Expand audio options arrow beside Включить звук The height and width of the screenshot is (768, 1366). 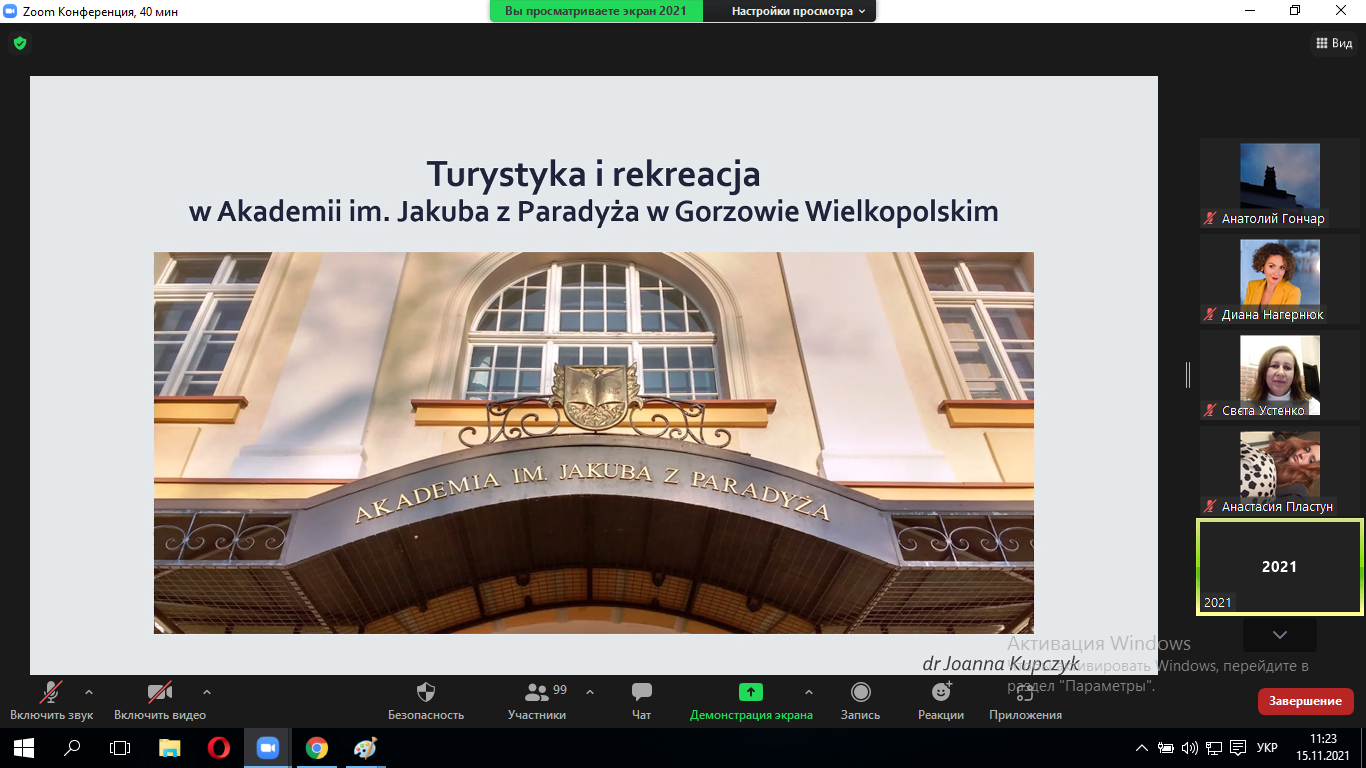[x=89, y=692]
